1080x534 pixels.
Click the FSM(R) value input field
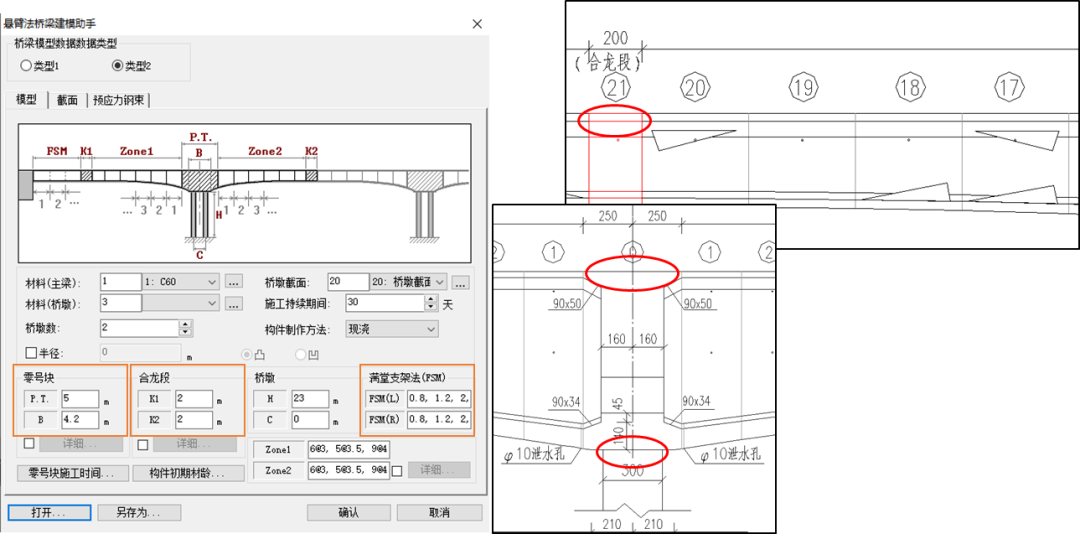[439, 420]
